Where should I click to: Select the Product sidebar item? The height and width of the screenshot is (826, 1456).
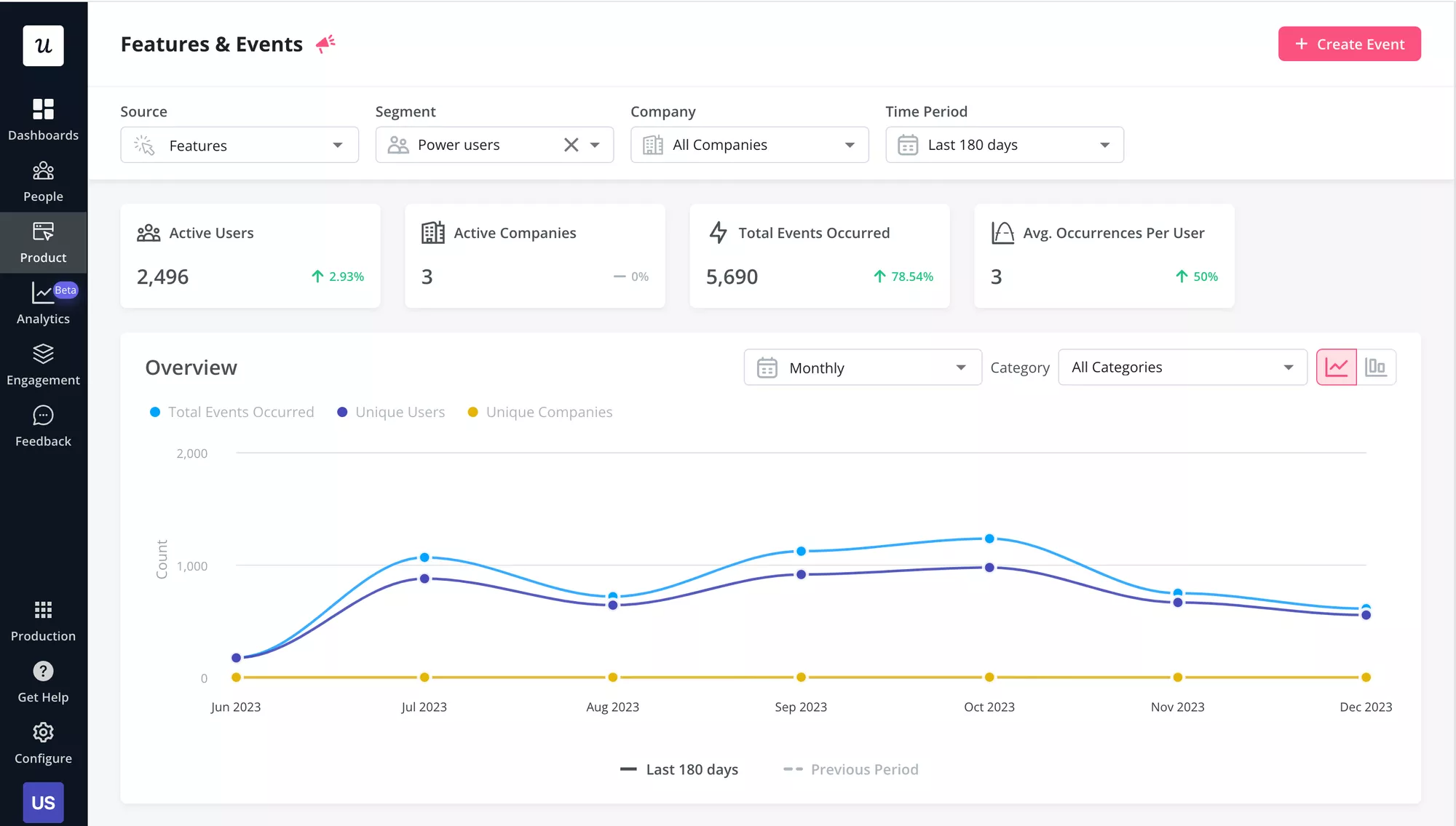43,242
